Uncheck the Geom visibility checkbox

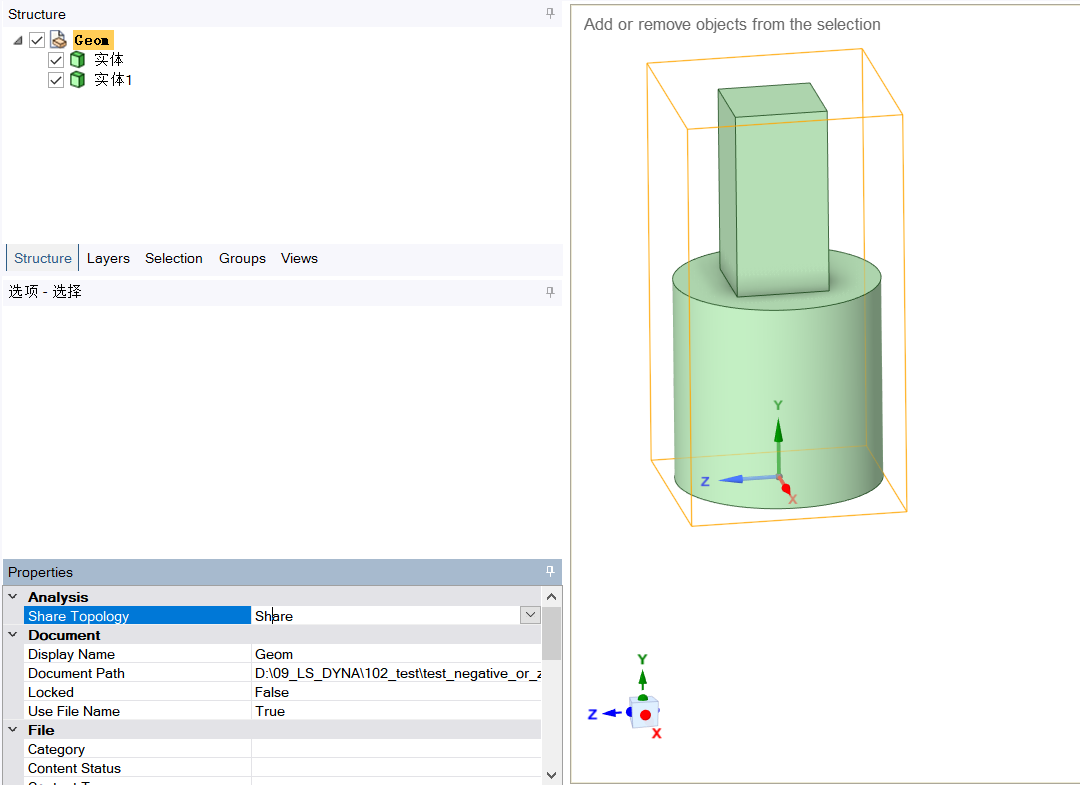37,40
